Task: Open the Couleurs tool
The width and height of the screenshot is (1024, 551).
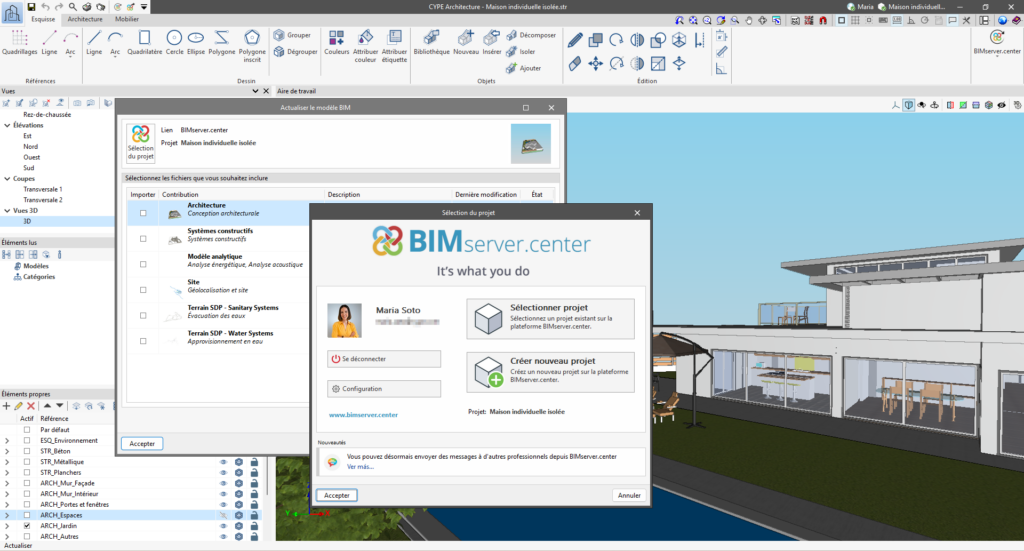Action: [336, 42]
